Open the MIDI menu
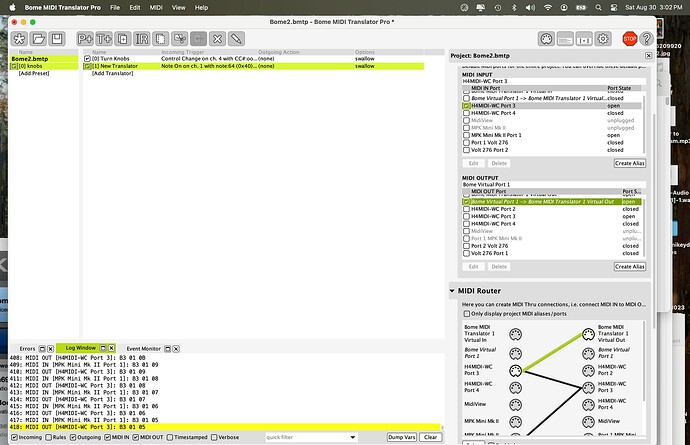Viewport: 690px width, 445px height. [x=156, y=7]
